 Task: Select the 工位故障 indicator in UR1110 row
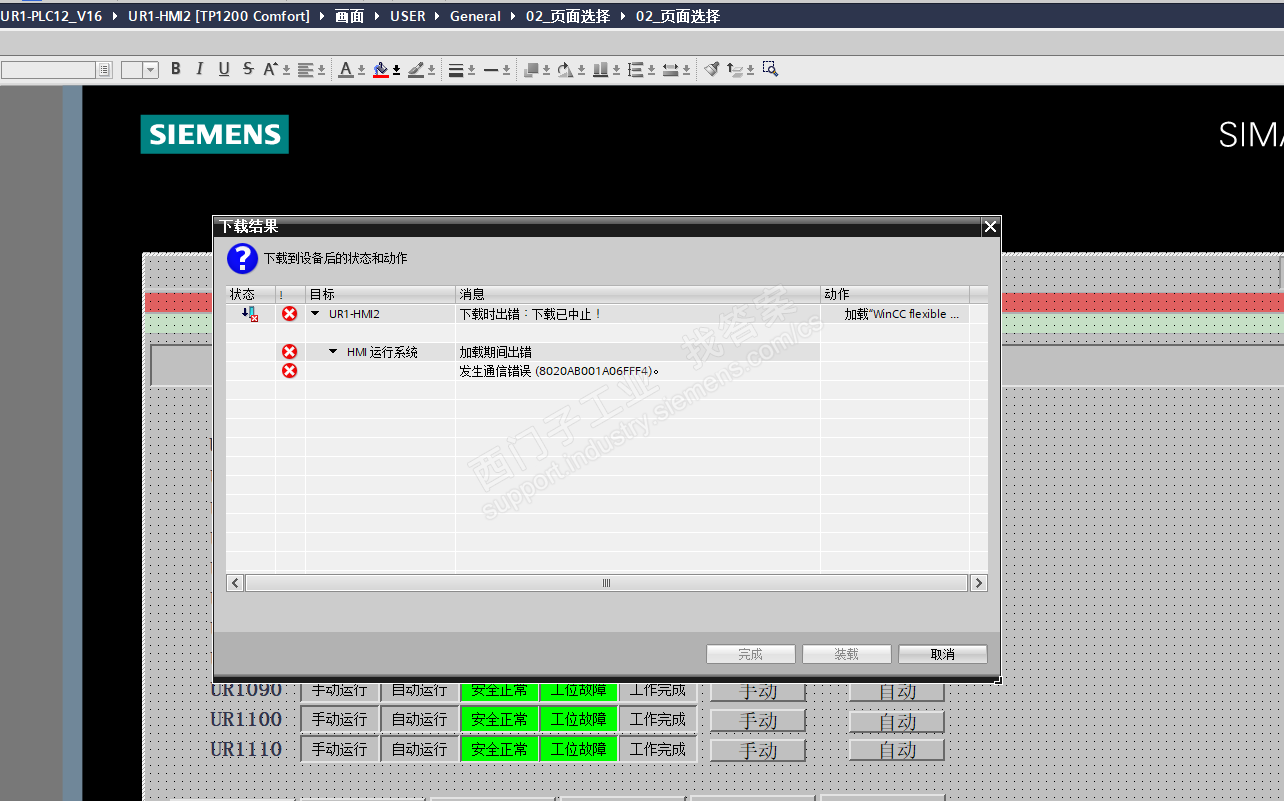pos(579,749)
